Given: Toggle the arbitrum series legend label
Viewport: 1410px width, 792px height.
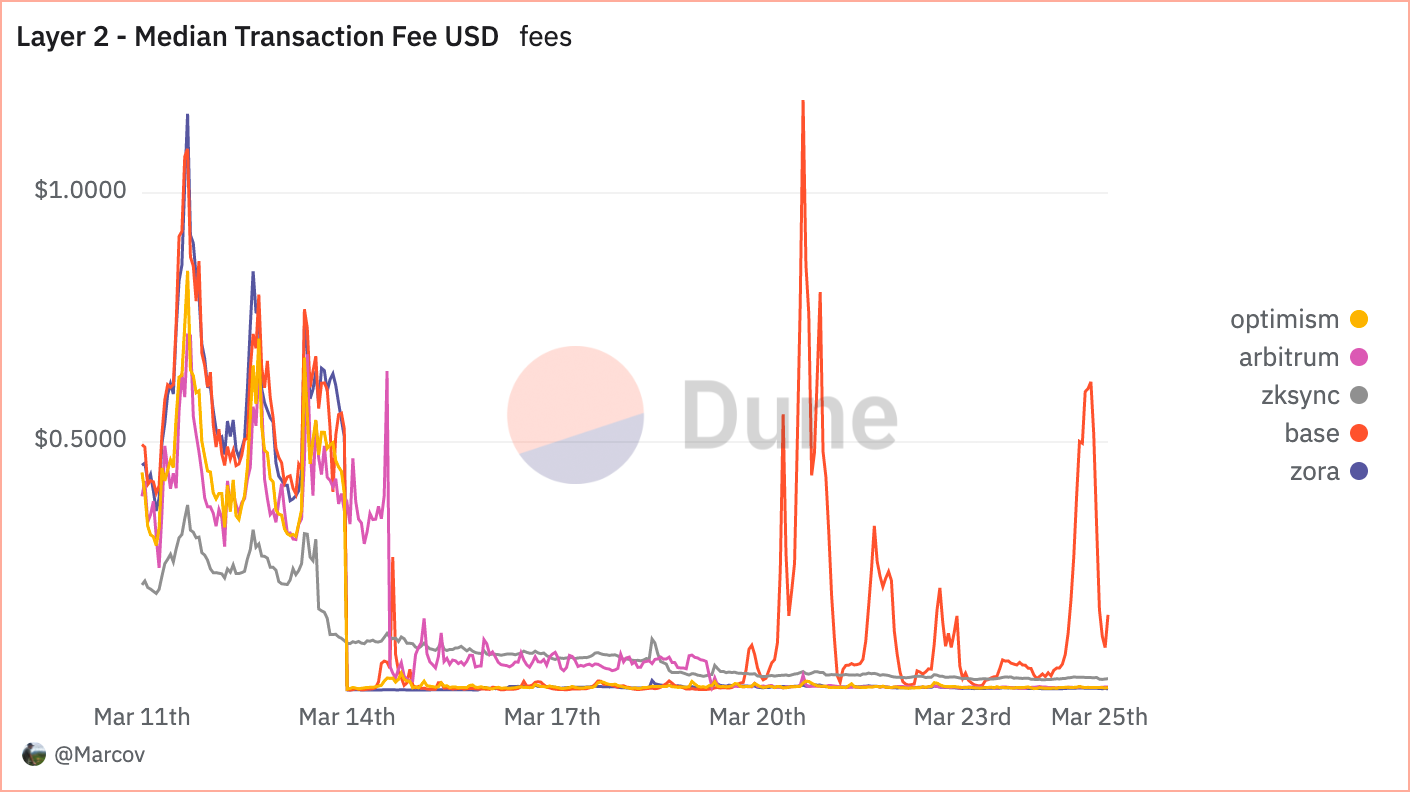Looking at the screenshot, I should click(1288, 357).
